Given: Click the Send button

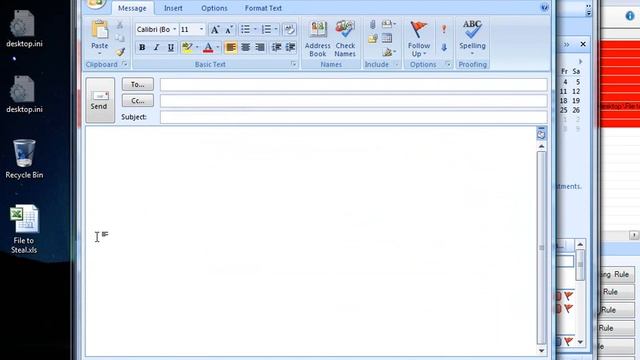Looking at the screenshot, I should pos(100,100).
